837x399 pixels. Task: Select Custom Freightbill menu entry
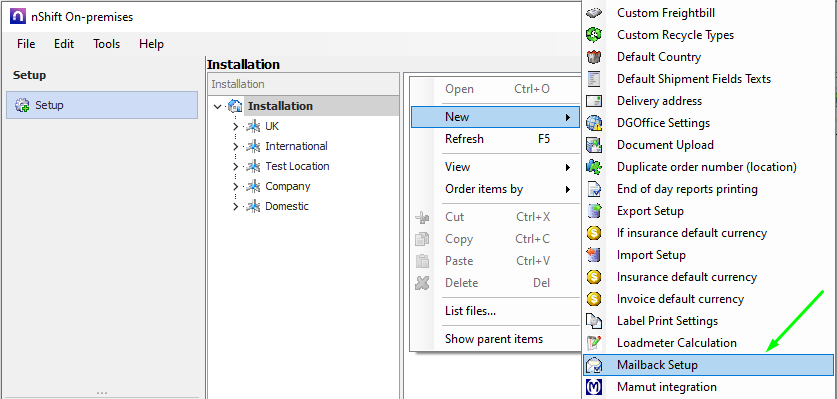point(708,13)
